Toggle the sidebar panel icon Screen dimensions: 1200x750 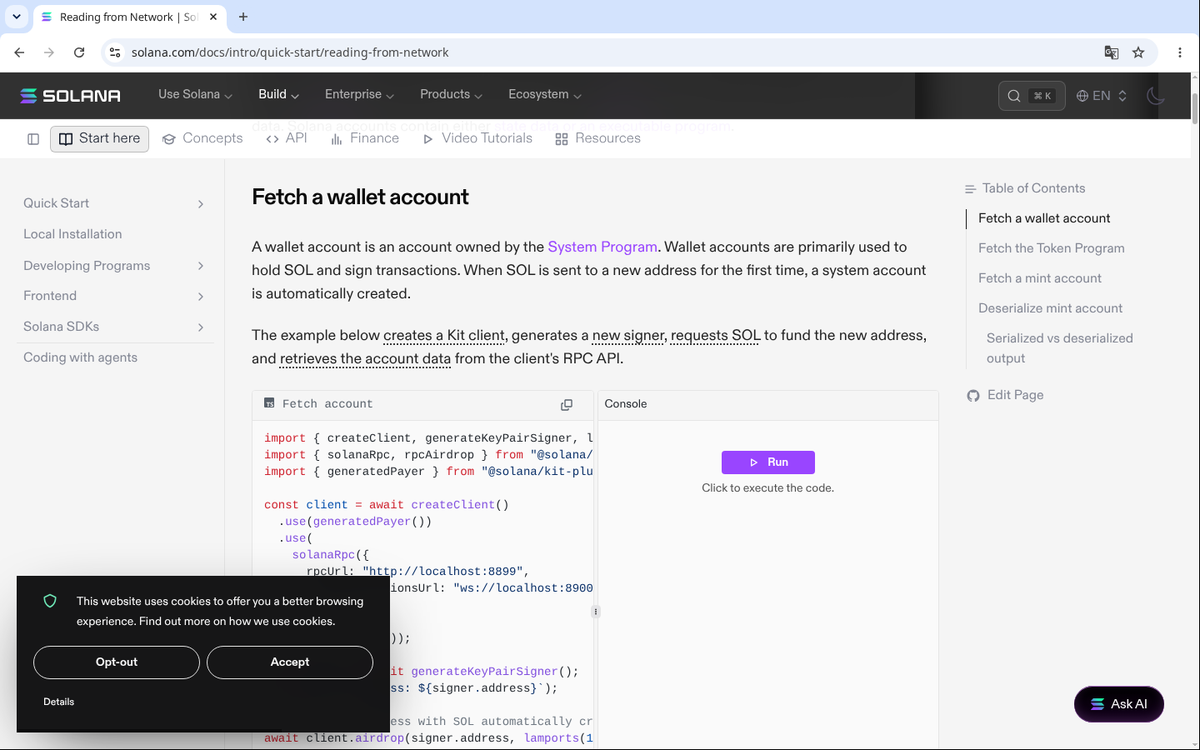(33, 139)
